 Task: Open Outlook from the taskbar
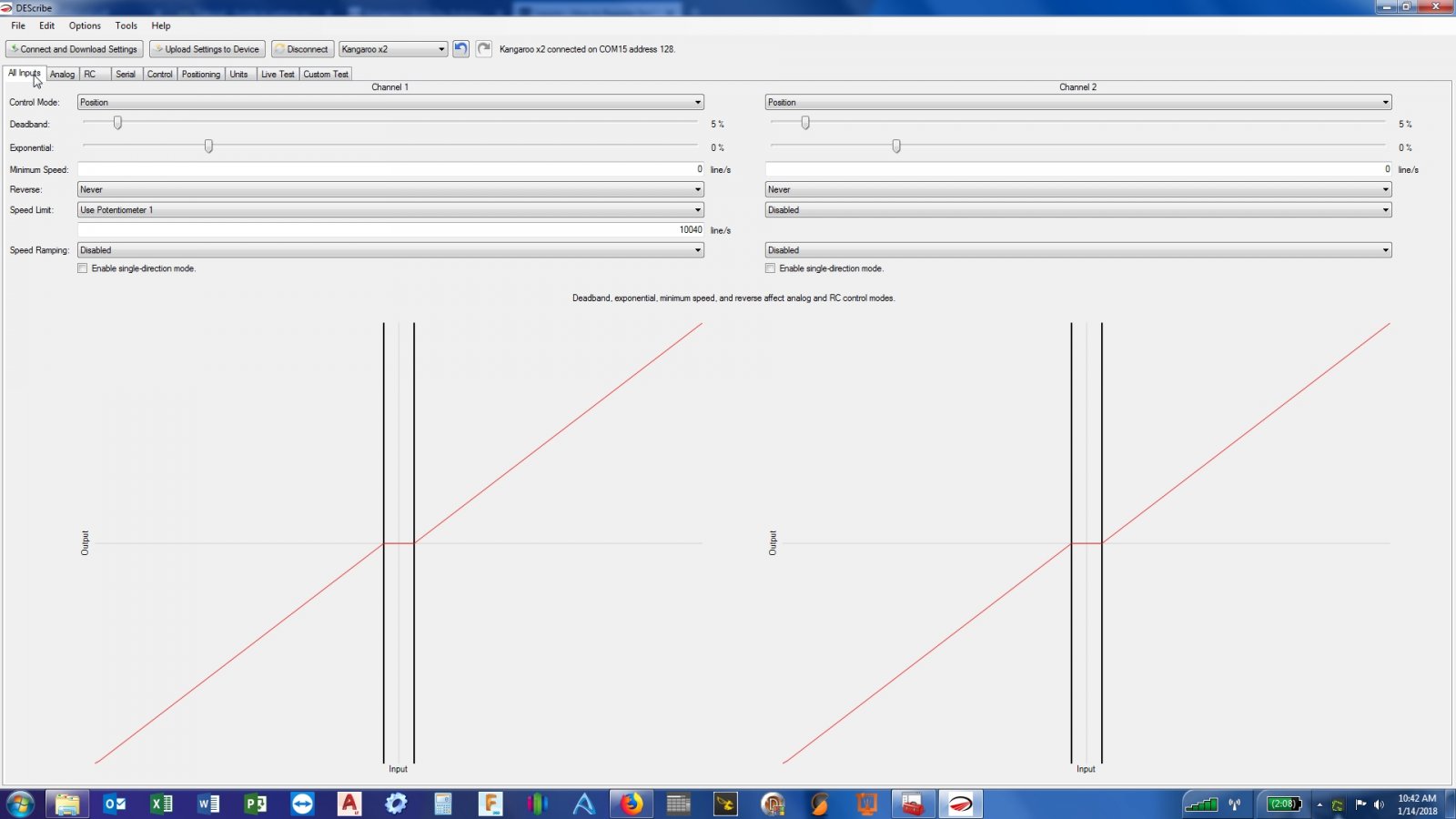(x=115, y=804)
